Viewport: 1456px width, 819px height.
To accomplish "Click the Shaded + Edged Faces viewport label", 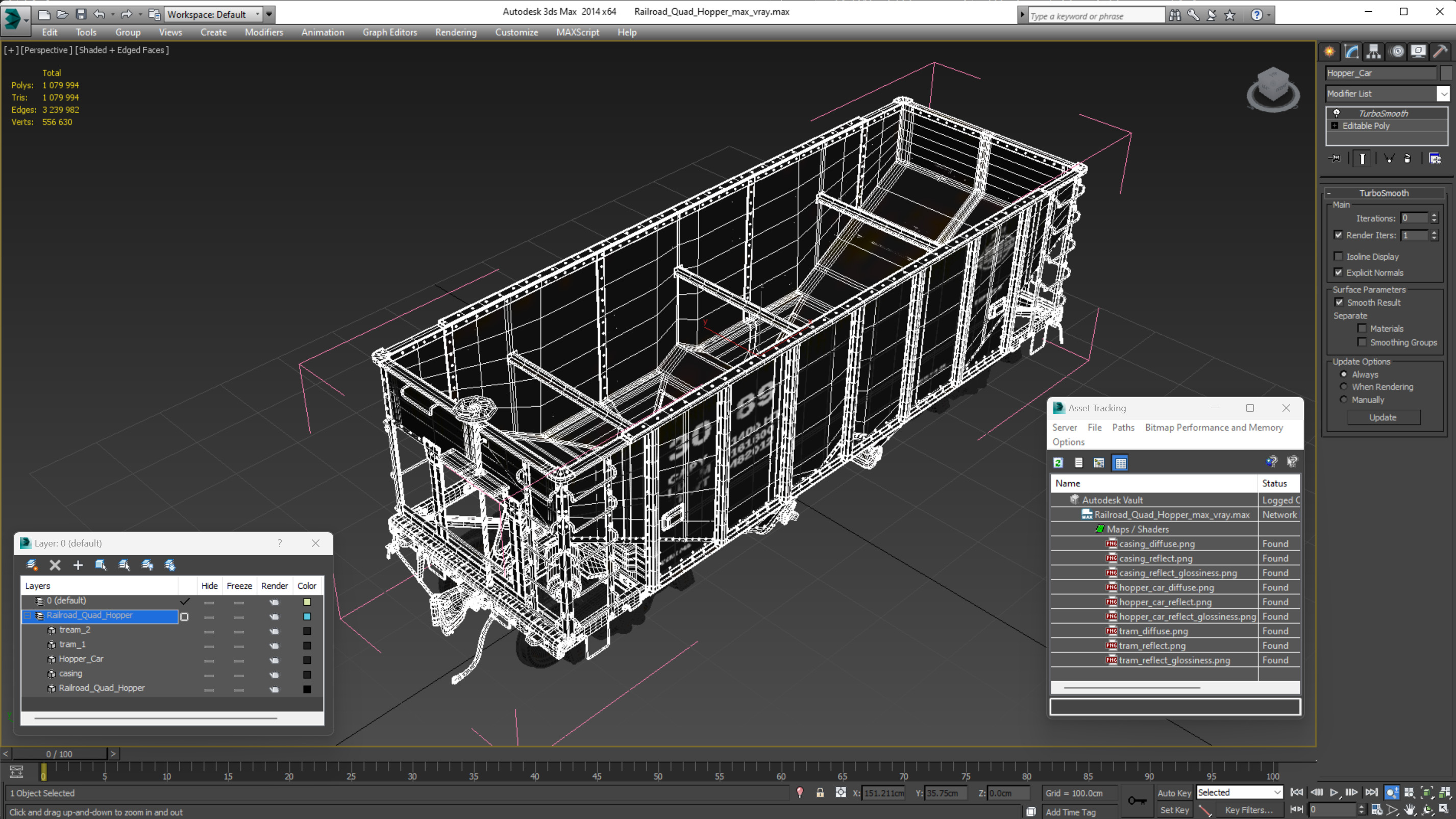I will [x=121, y=49].
